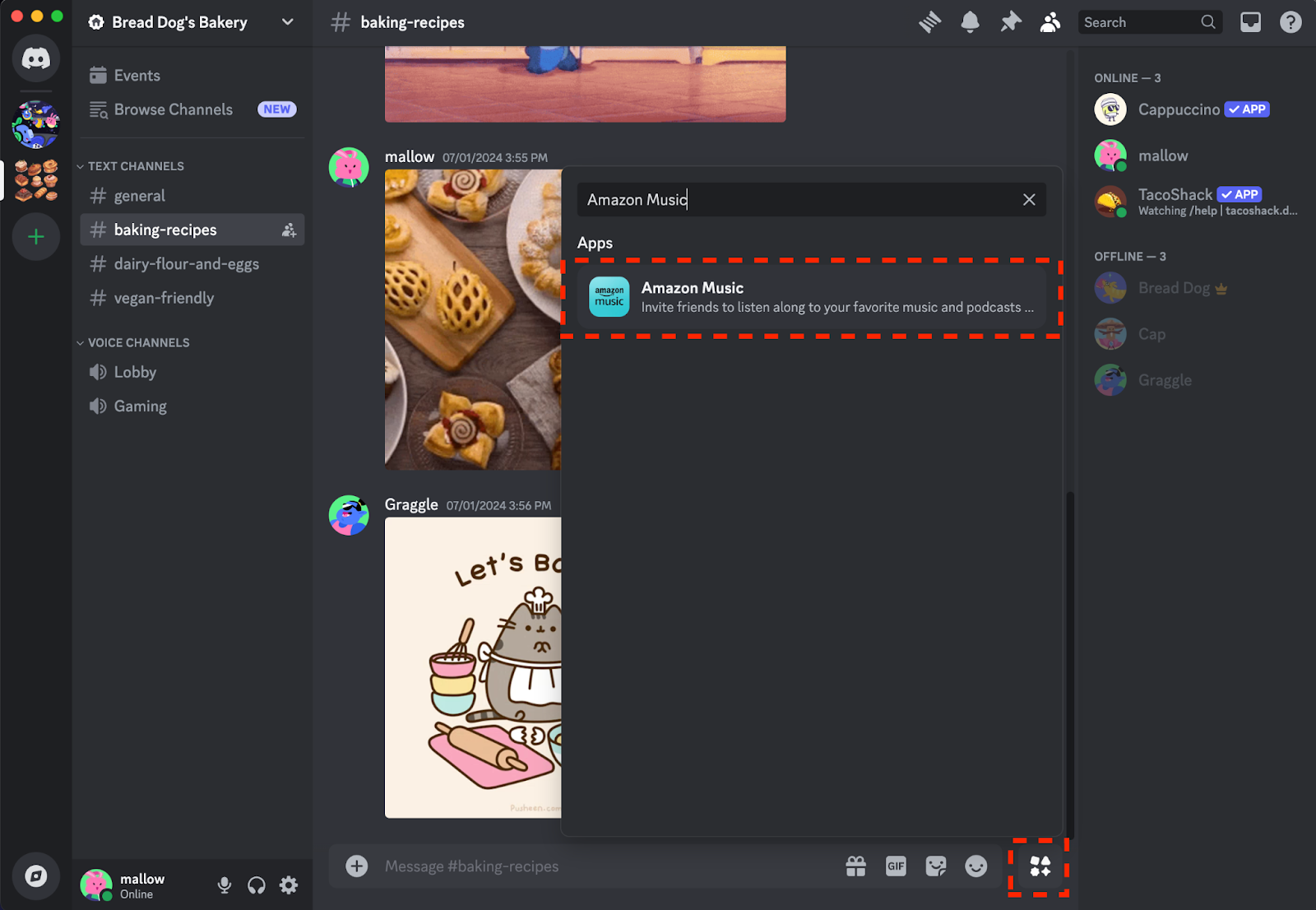Viewport: 1316px width, 910px height.
Task: Clear the Amazon Music search text
Action: pyautogui.click(x=1029, y=200)
